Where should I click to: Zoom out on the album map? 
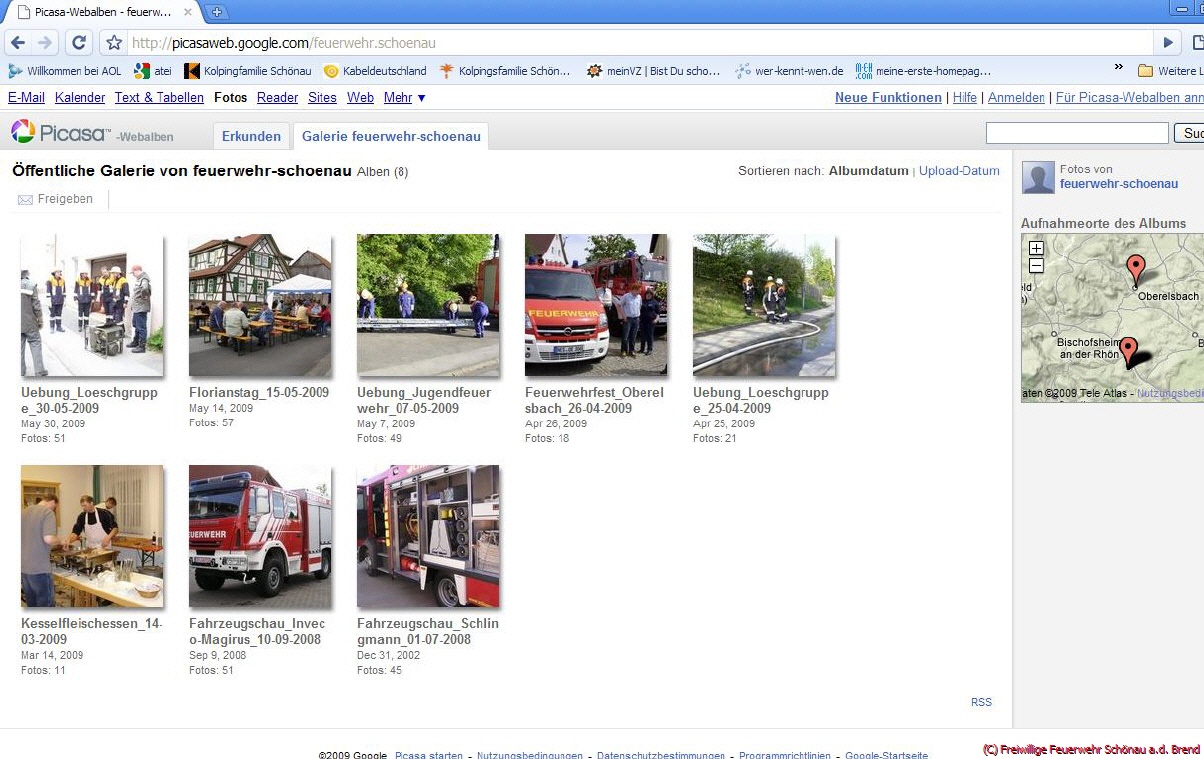click(x=1036, y=266)
